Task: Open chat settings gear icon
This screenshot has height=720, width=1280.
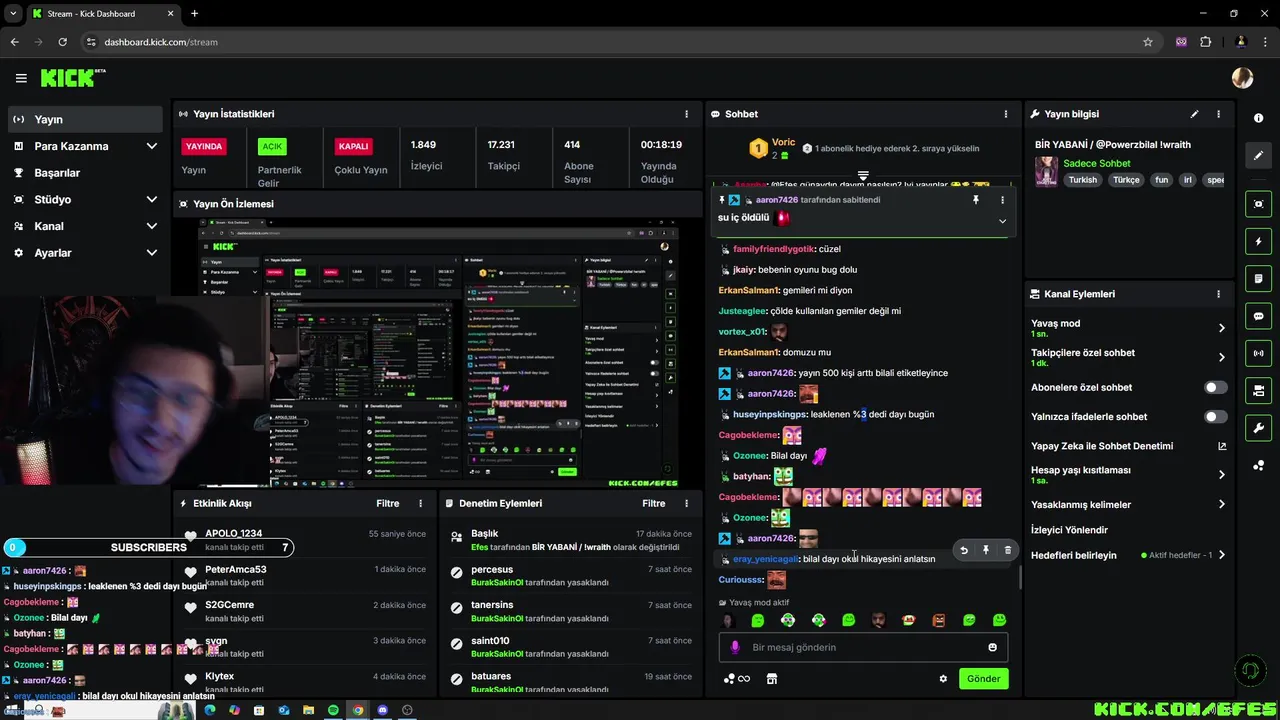Action: pos(943,679)
